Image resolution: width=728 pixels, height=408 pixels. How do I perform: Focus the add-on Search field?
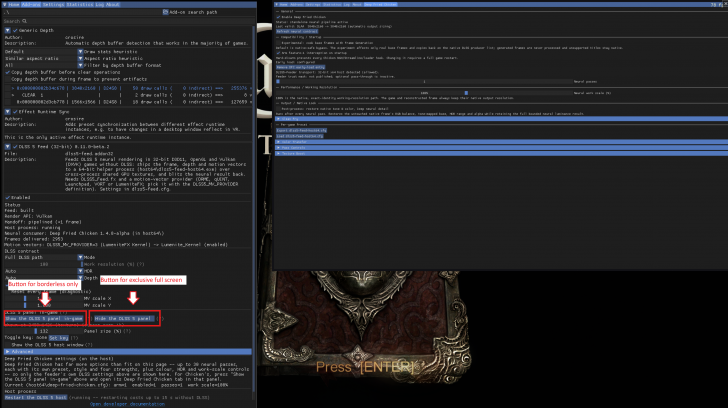click(129, 21)
